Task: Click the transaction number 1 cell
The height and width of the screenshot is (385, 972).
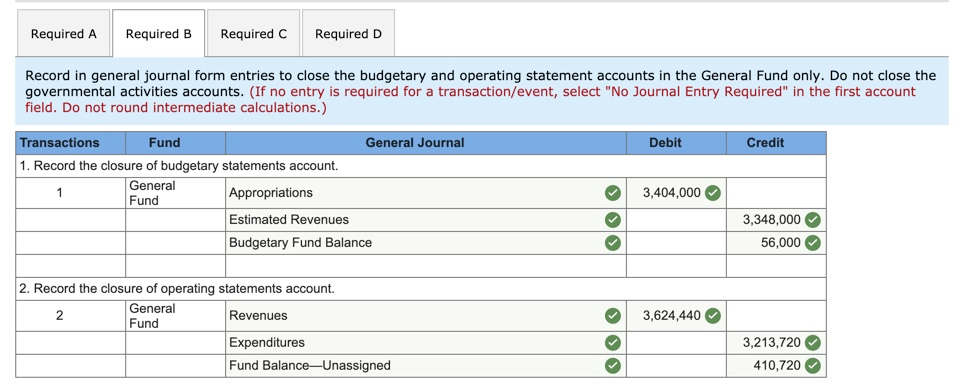Action: (x=71, y=193)
